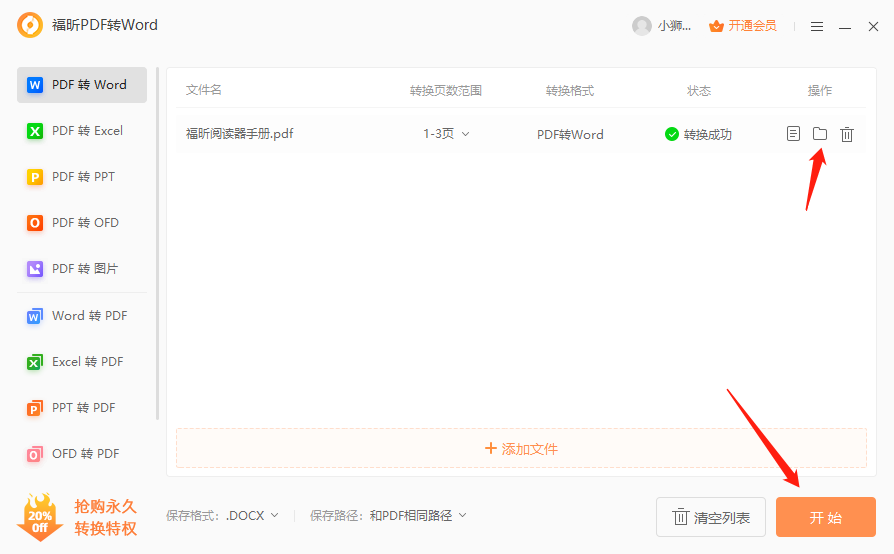Click the Foxit app logo

point(30,26)
